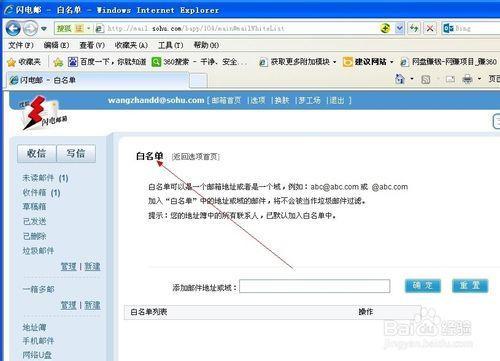Click 管理 link under 一箱多邮
The width and height of the screenshot is (500, 361).
[x=69, y=305]
